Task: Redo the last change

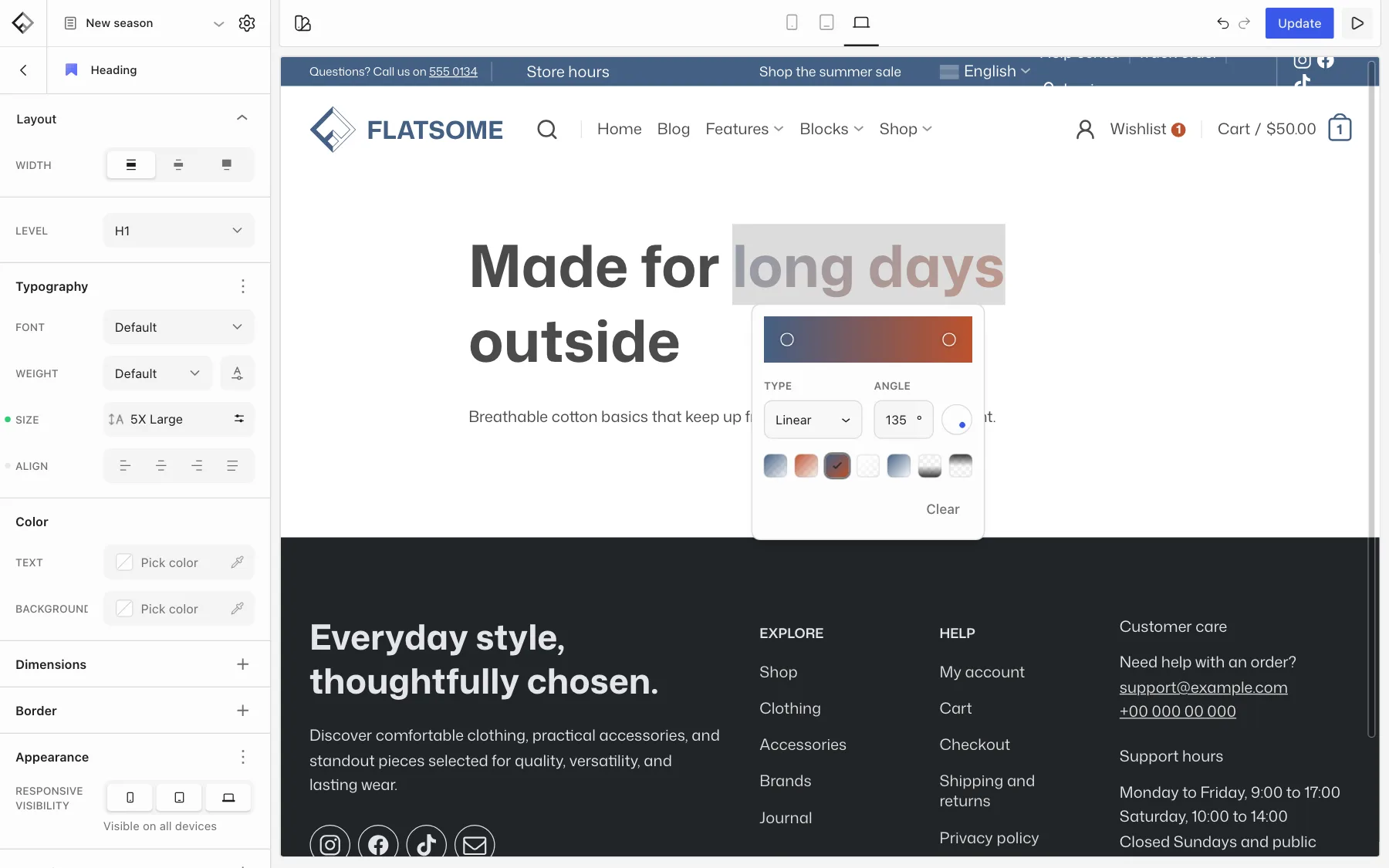Action: pyautogui.click(x=1244, y=23)
